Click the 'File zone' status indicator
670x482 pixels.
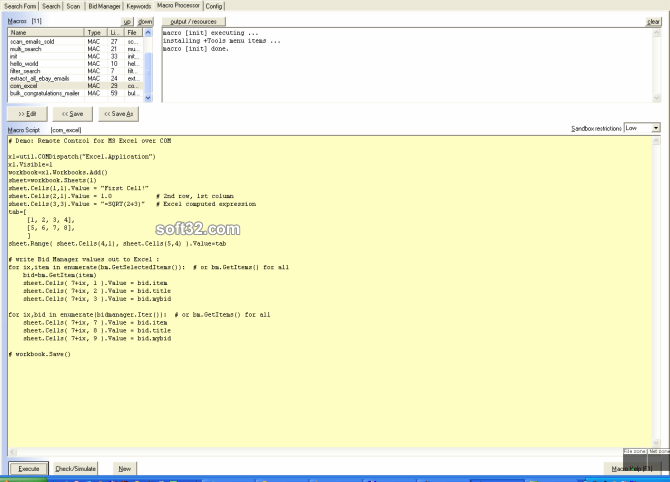(635, 451)
